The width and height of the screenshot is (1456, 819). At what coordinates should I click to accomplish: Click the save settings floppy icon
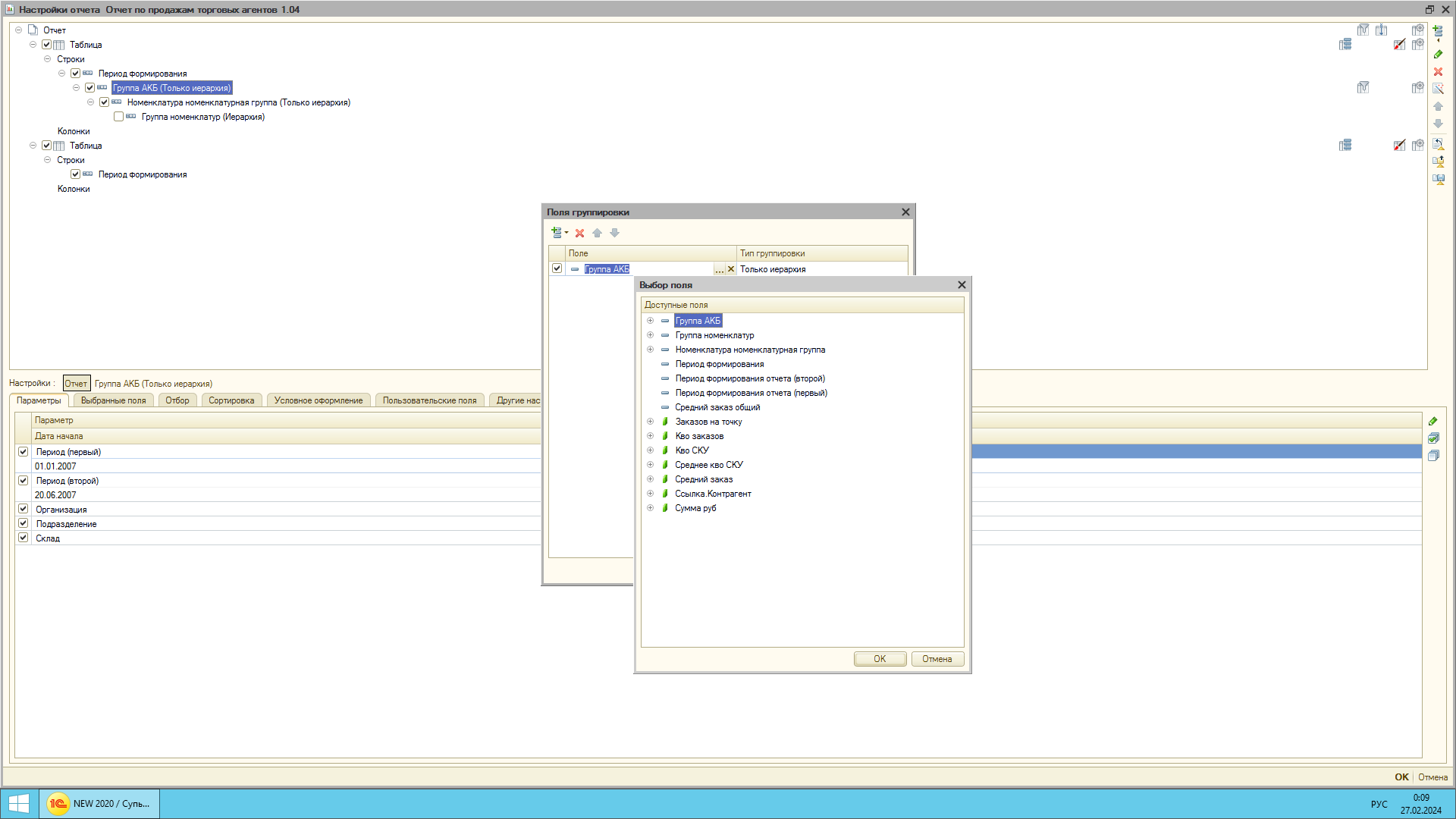tap(1438, 180)
